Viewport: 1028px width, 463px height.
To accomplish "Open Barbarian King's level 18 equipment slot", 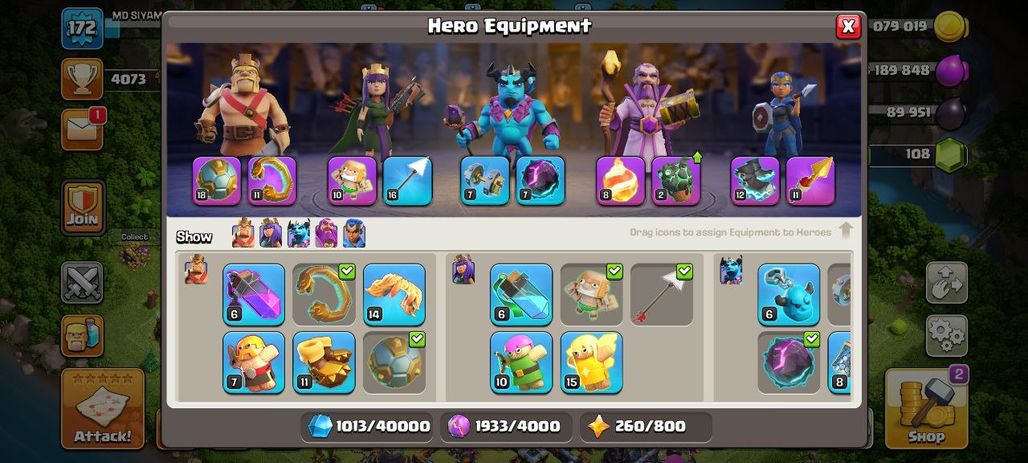I will coord(217,180).
